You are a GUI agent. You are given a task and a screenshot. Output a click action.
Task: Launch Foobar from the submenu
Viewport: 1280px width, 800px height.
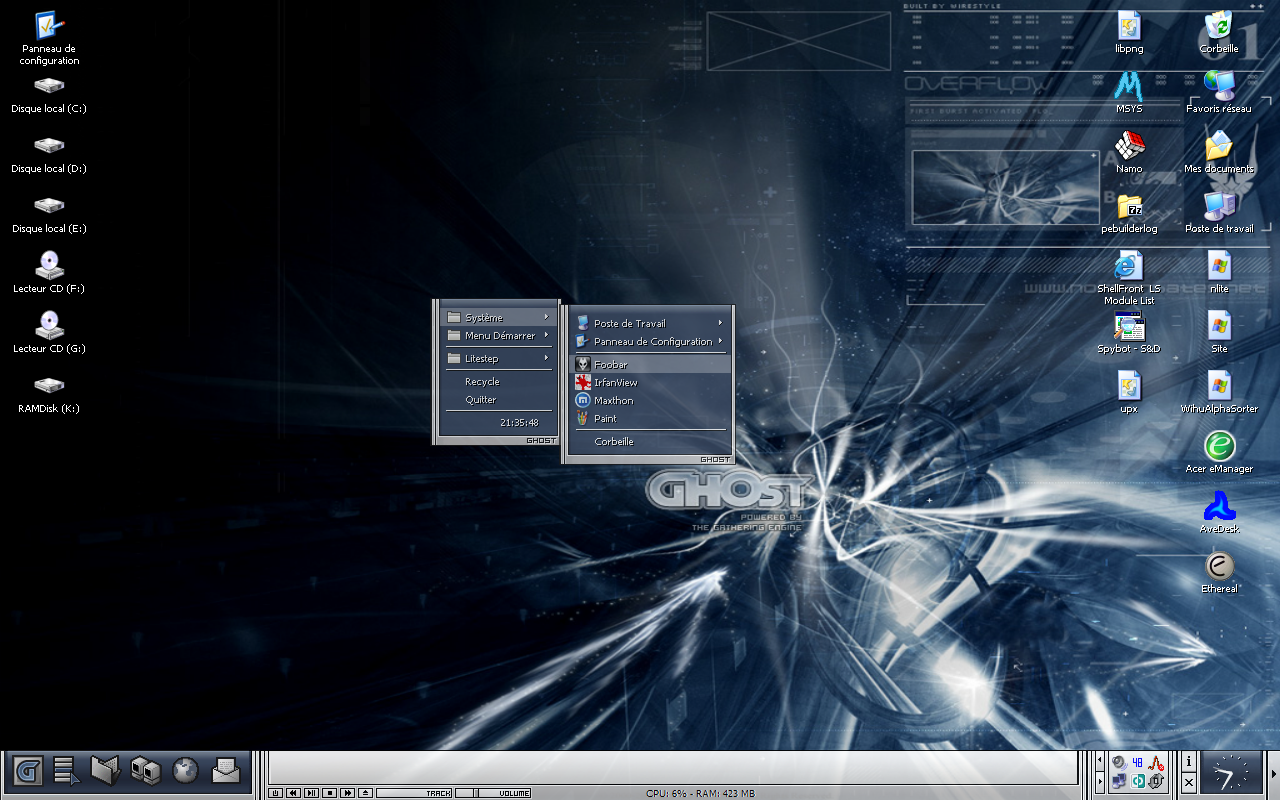coord(649,364)
